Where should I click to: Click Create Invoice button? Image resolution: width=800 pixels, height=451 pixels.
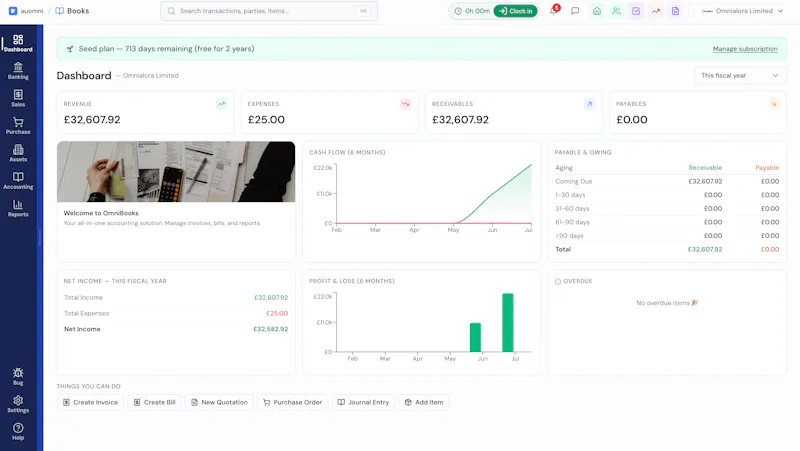(90, 402)
